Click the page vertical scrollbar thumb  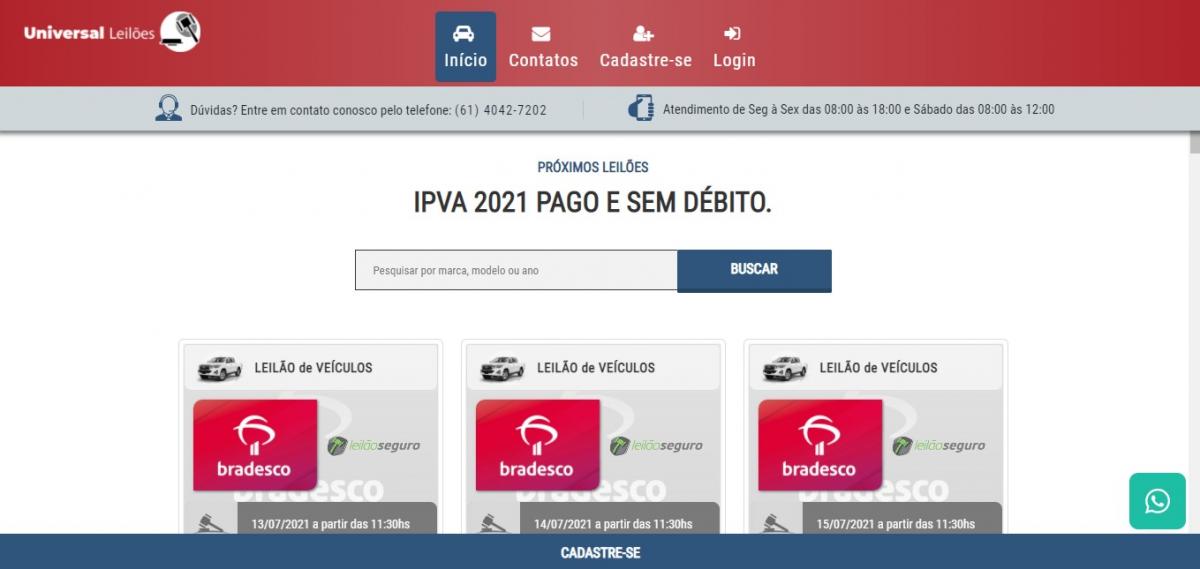pyautogui.click(x=1194, y=142)
